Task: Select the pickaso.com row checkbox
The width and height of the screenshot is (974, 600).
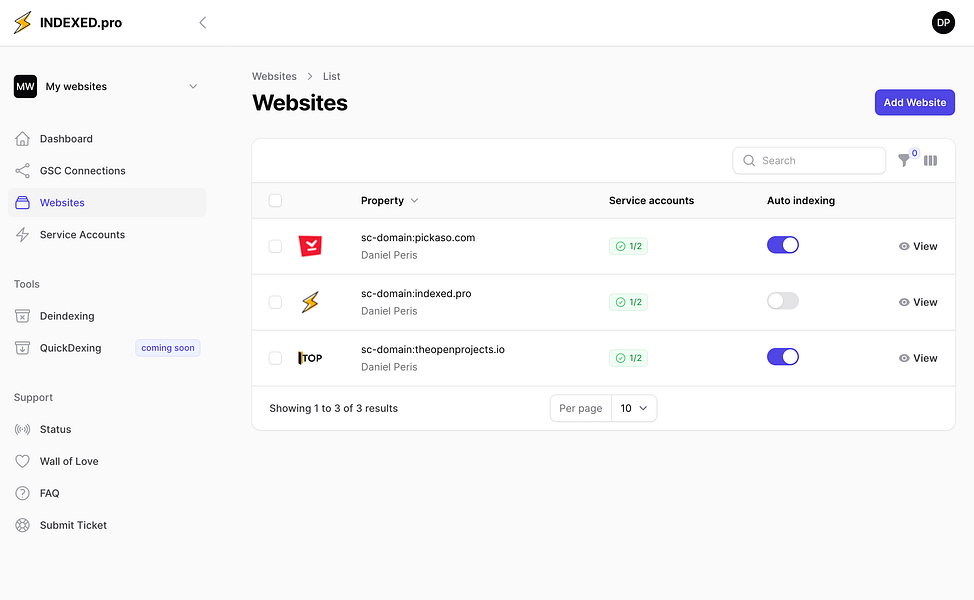Action: tap(275, 246)
